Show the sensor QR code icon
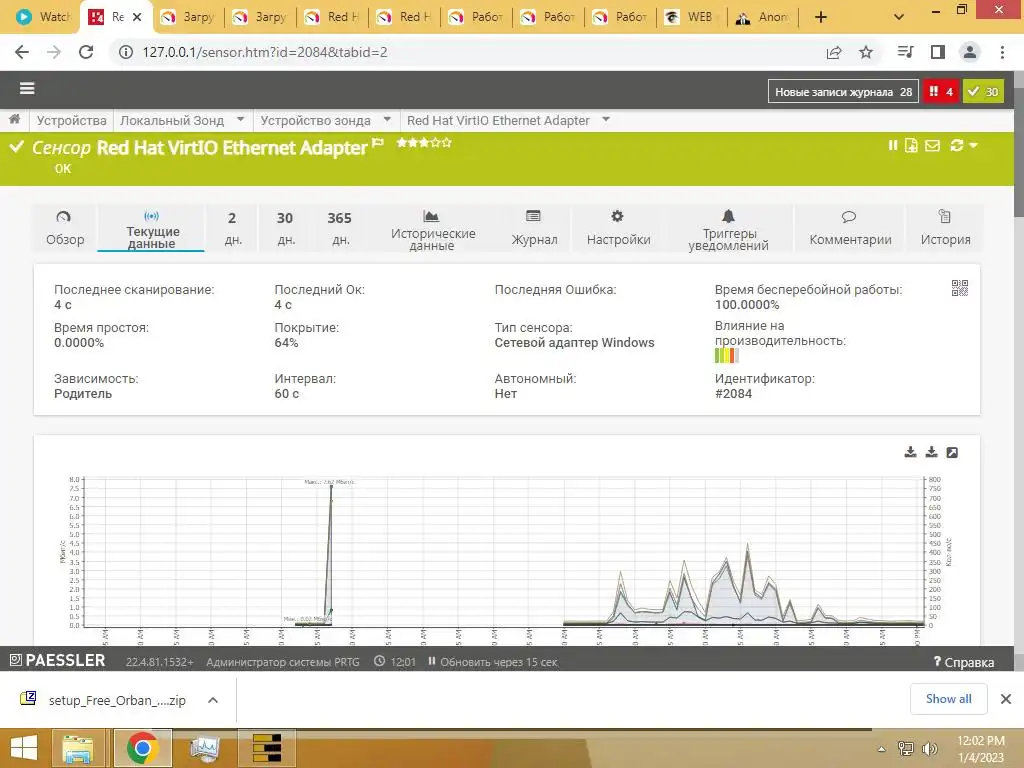Image resolution: width=1024 pixels, height=768 pixels. coord(959,288)
